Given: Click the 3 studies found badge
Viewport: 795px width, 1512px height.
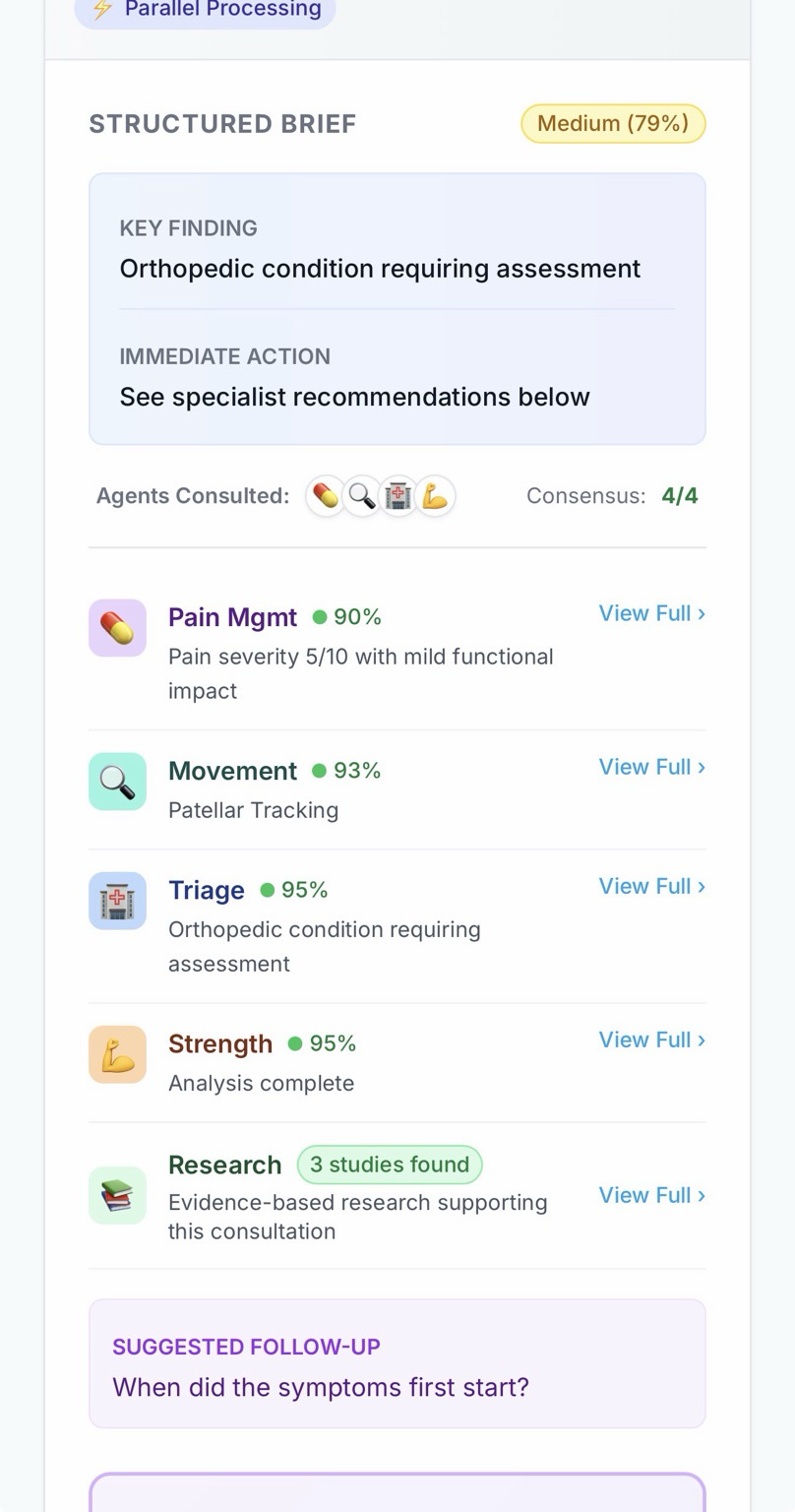Looking at the screenshot, I should [390, 1165].
